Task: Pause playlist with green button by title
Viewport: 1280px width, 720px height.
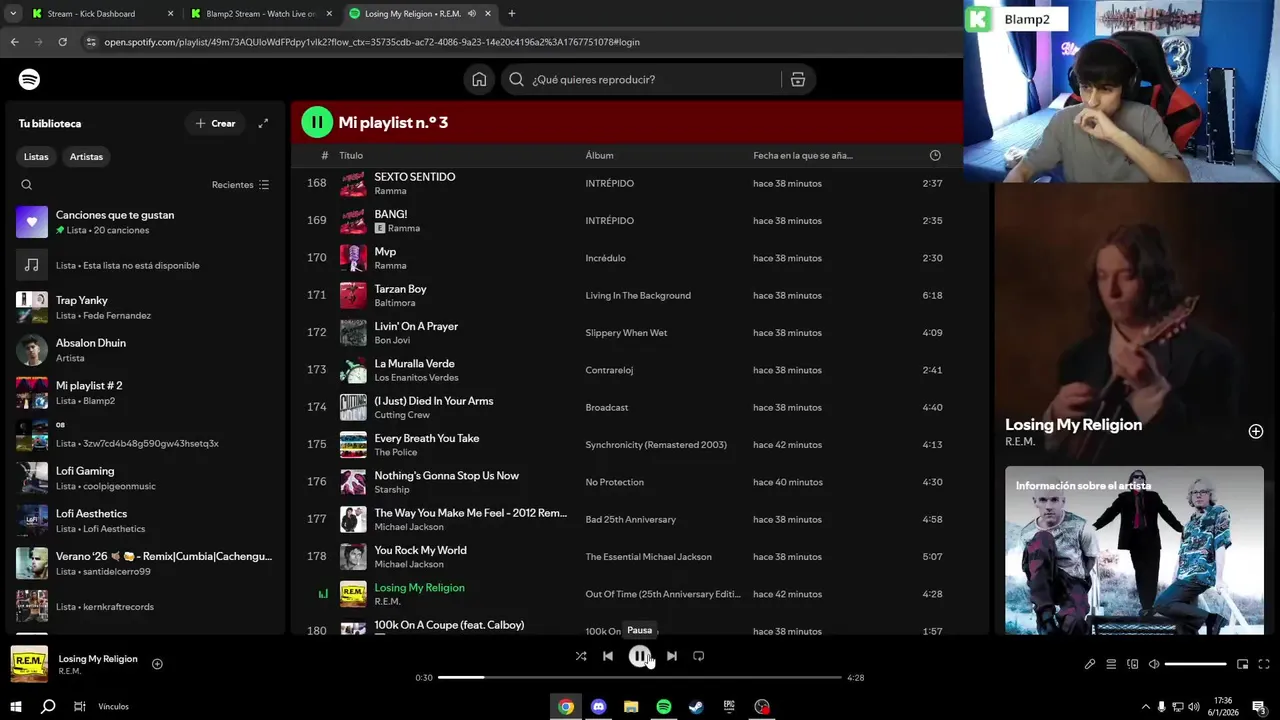Action: tap(317, 122)
